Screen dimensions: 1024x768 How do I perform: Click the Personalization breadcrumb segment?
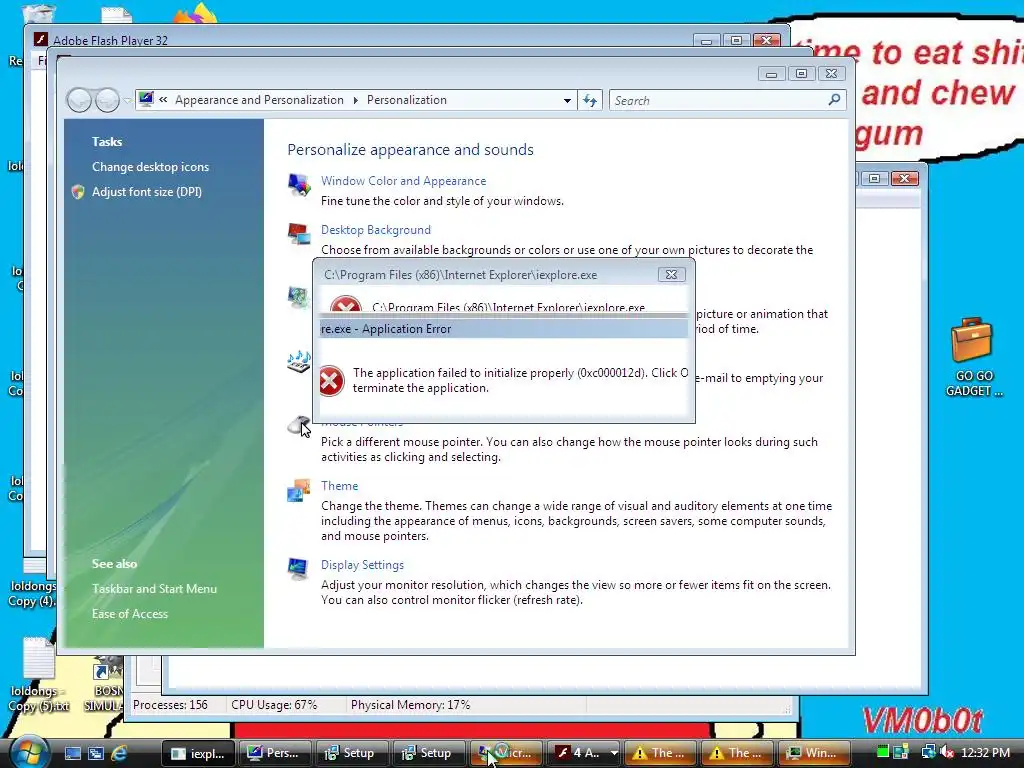406,100
